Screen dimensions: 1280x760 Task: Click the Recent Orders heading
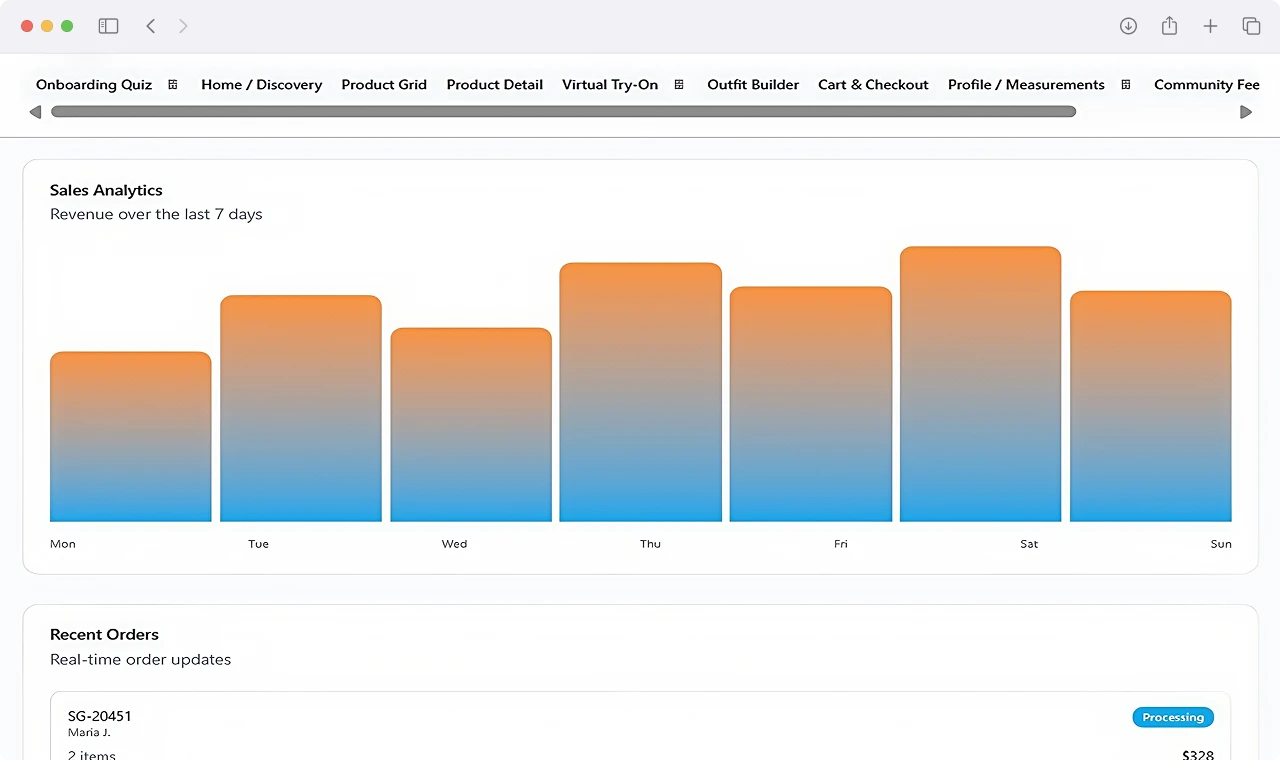(104, 634)
